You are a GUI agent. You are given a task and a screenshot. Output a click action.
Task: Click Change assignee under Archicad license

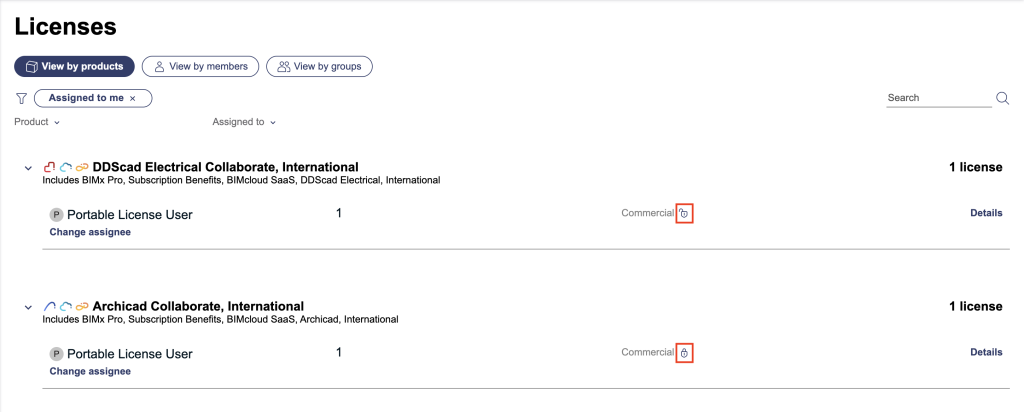coord(90,371)
